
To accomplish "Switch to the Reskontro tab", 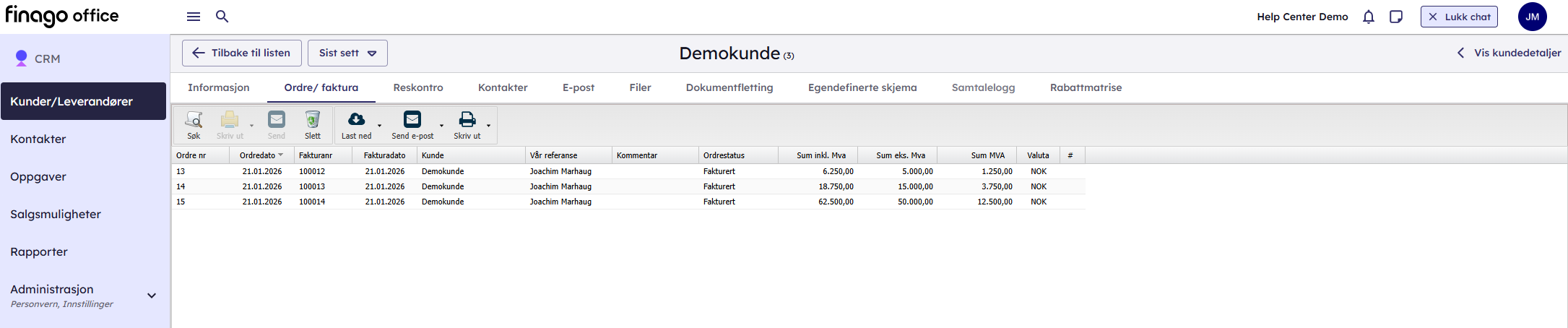I will point(418,87).
